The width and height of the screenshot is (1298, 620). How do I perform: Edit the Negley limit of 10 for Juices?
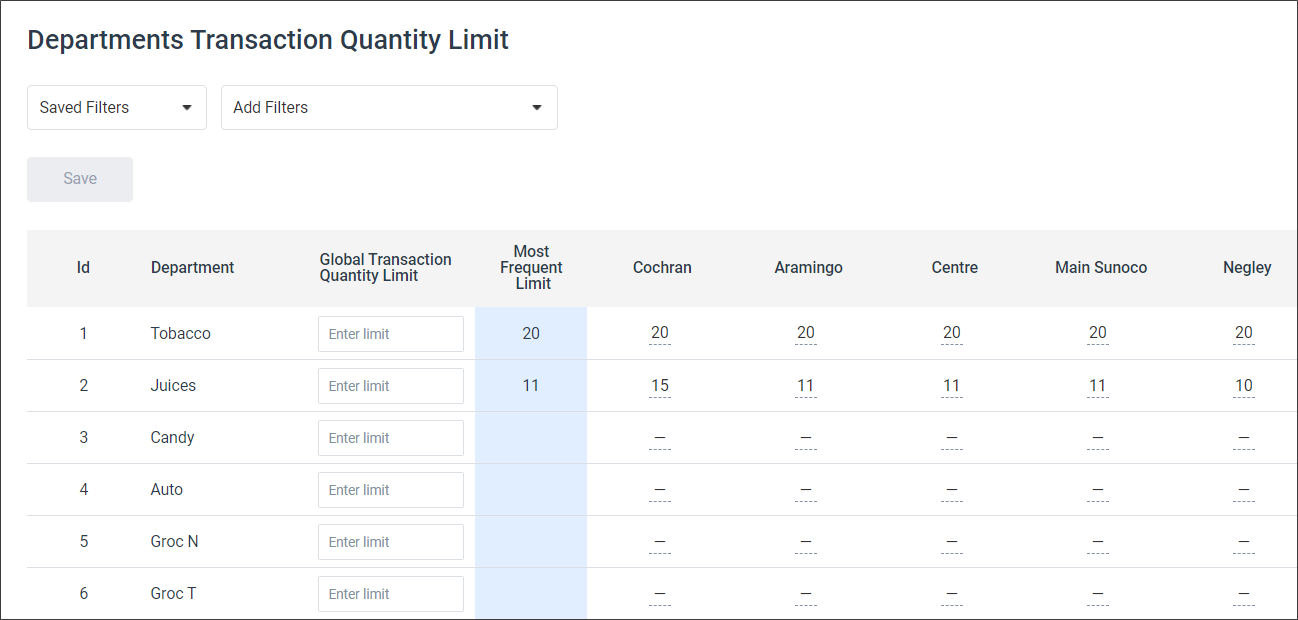[1243, 385]
